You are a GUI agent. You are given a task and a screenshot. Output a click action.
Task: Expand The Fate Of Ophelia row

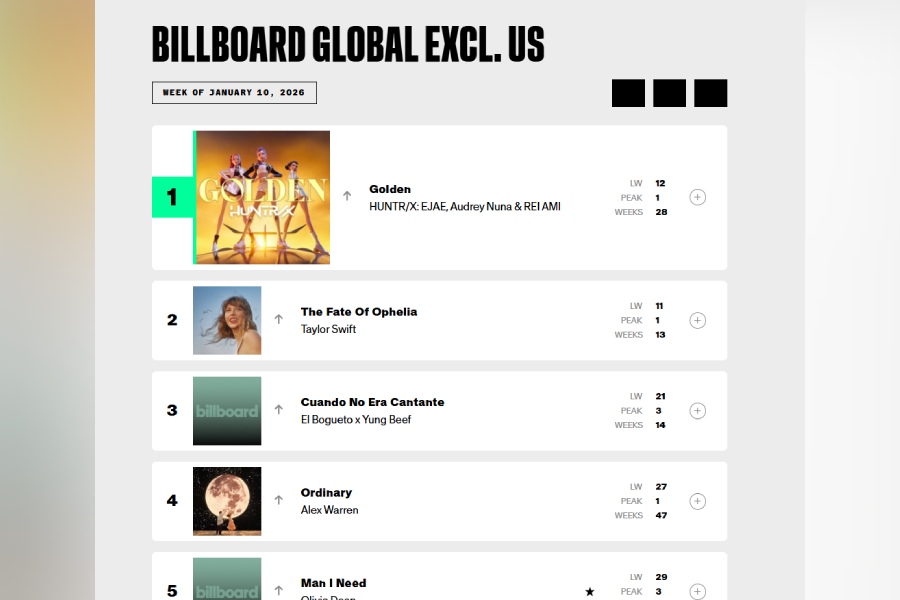click(698, 320)
